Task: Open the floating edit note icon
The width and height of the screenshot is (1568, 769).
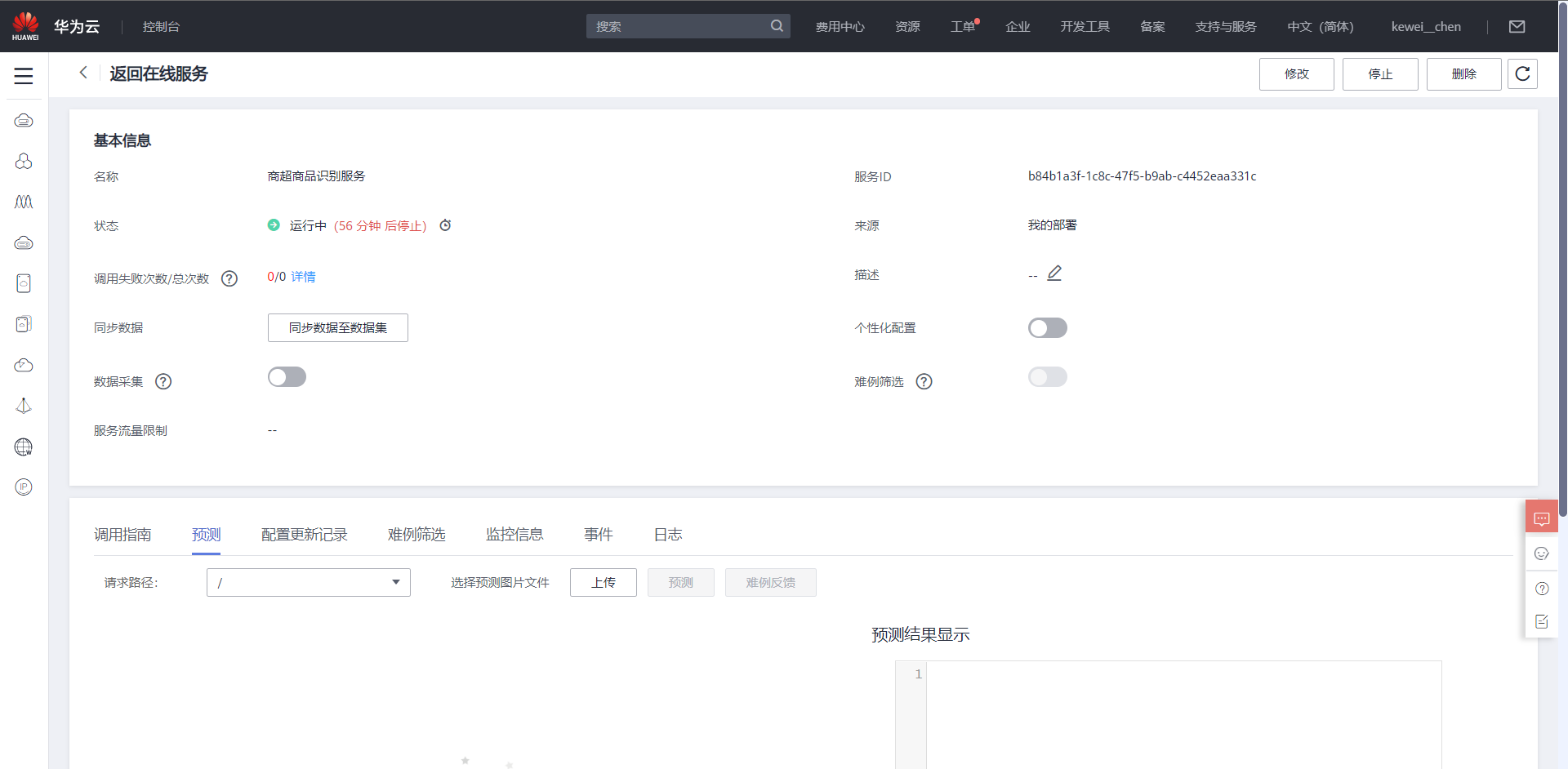Action: (x=1542, y=622)
